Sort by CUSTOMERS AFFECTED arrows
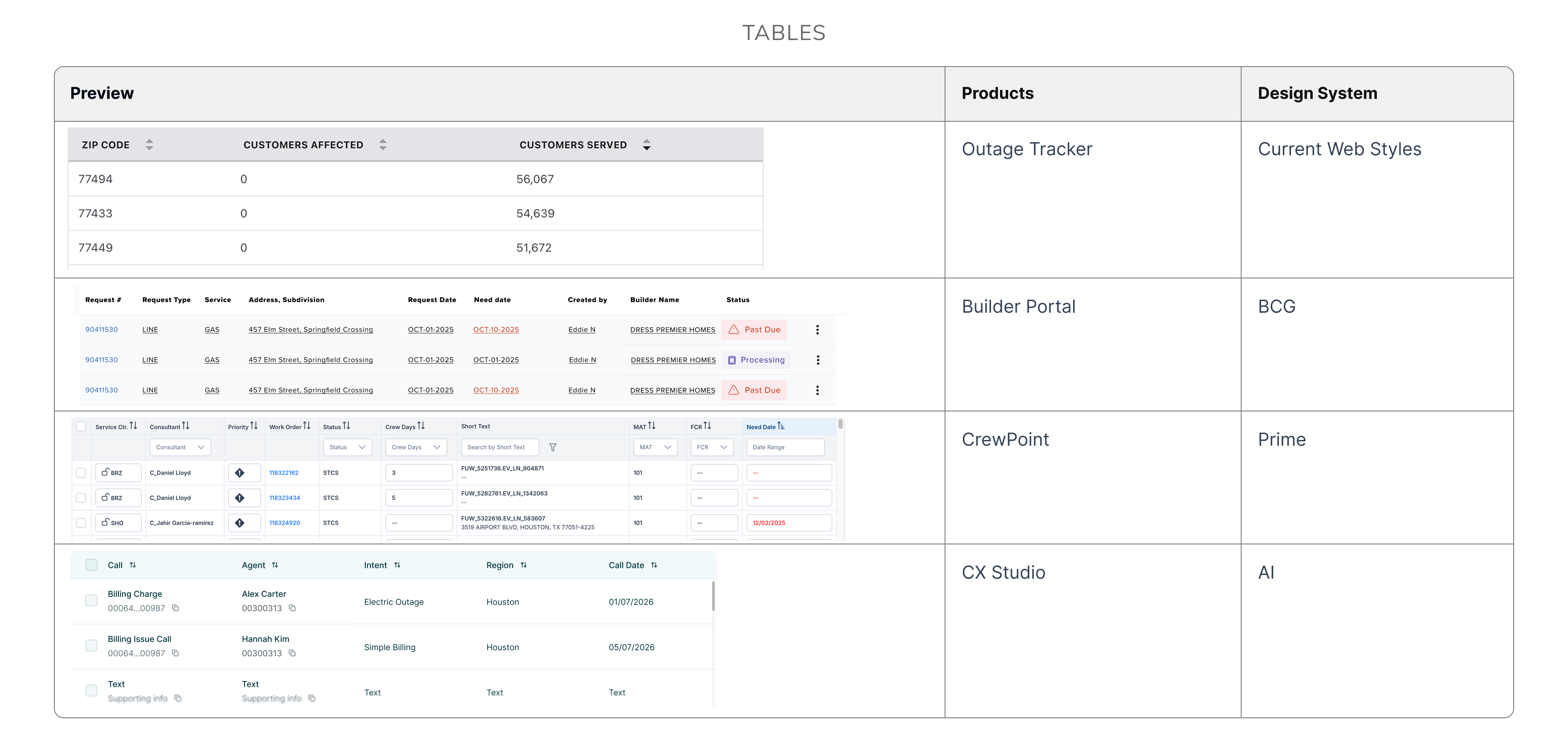Viewport: 1568px width, 737px height. pyautogui.click(x=383, y=144)
